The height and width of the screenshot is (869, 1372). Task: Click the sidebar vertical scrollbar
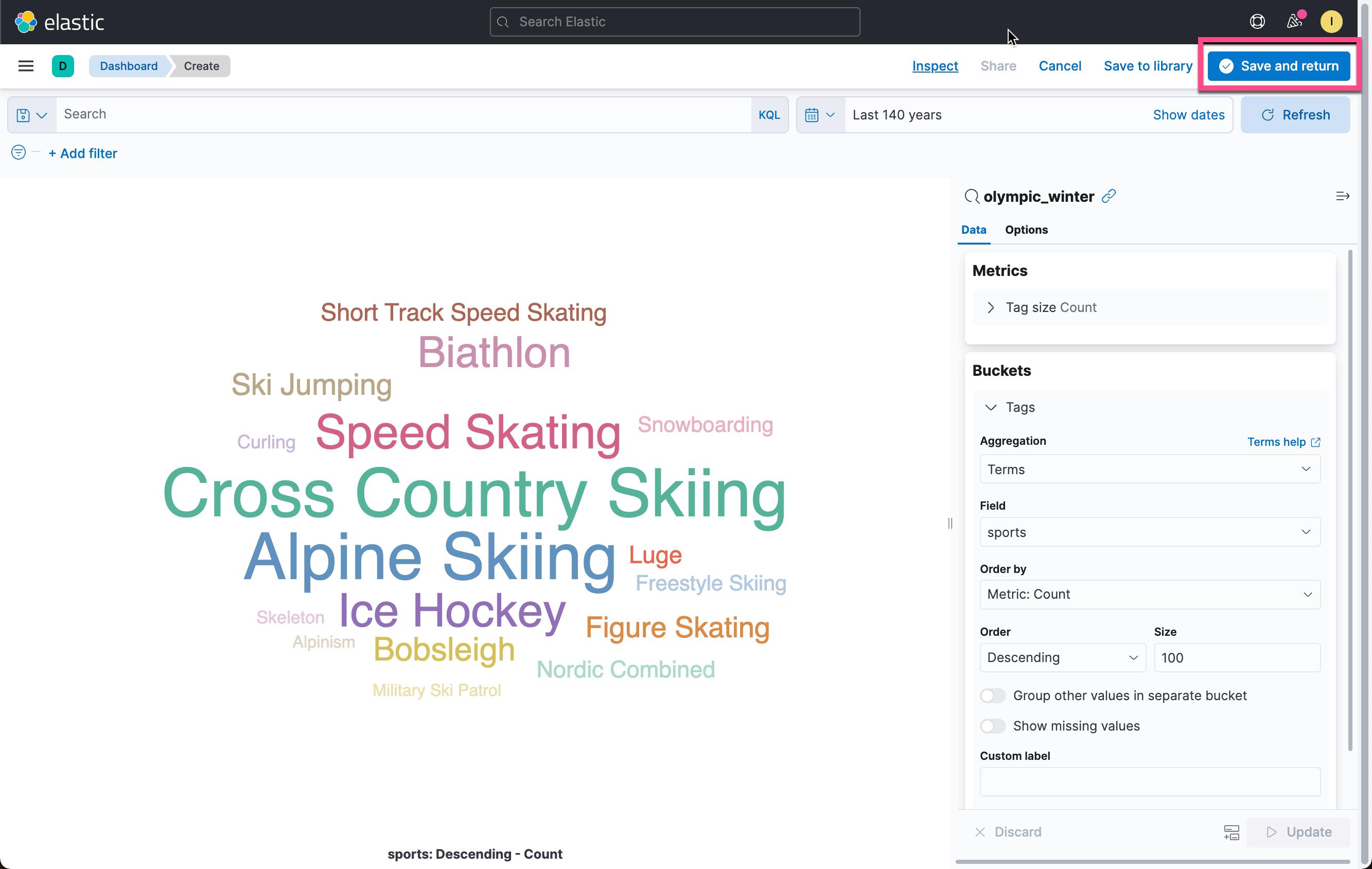(x=1350, y=501)
